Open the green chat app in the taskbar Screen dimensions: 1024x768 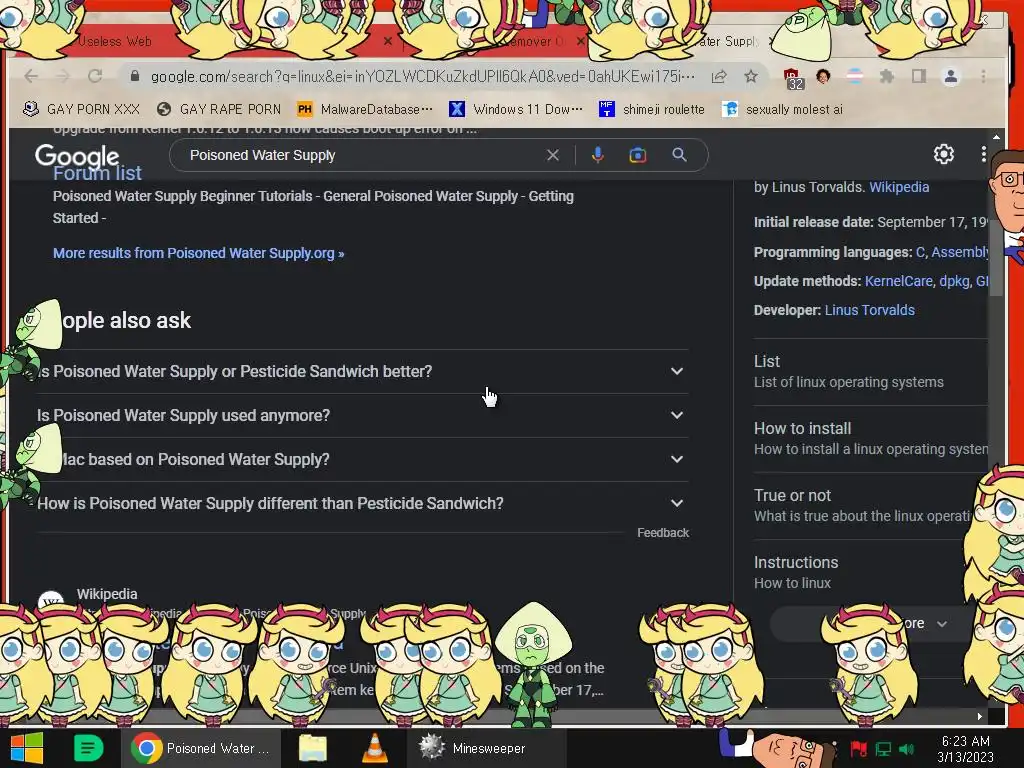point(88,748)
